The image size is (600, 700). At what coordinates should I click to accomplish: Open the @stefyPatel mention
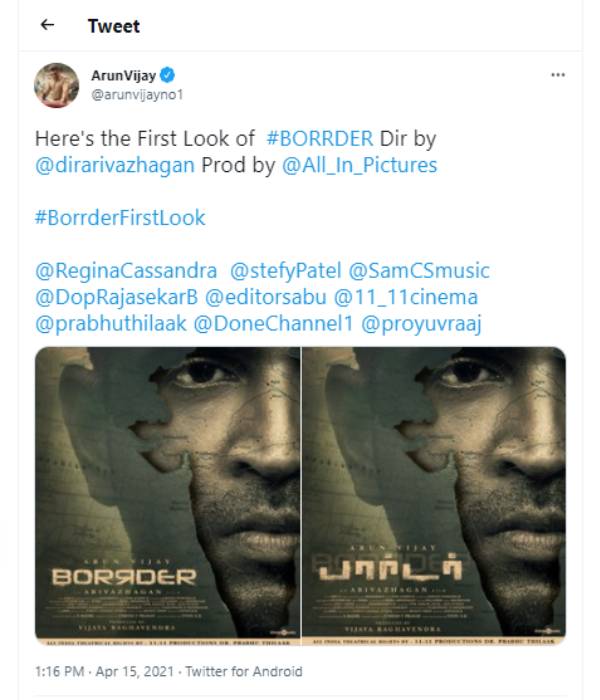tap(286, 271)
